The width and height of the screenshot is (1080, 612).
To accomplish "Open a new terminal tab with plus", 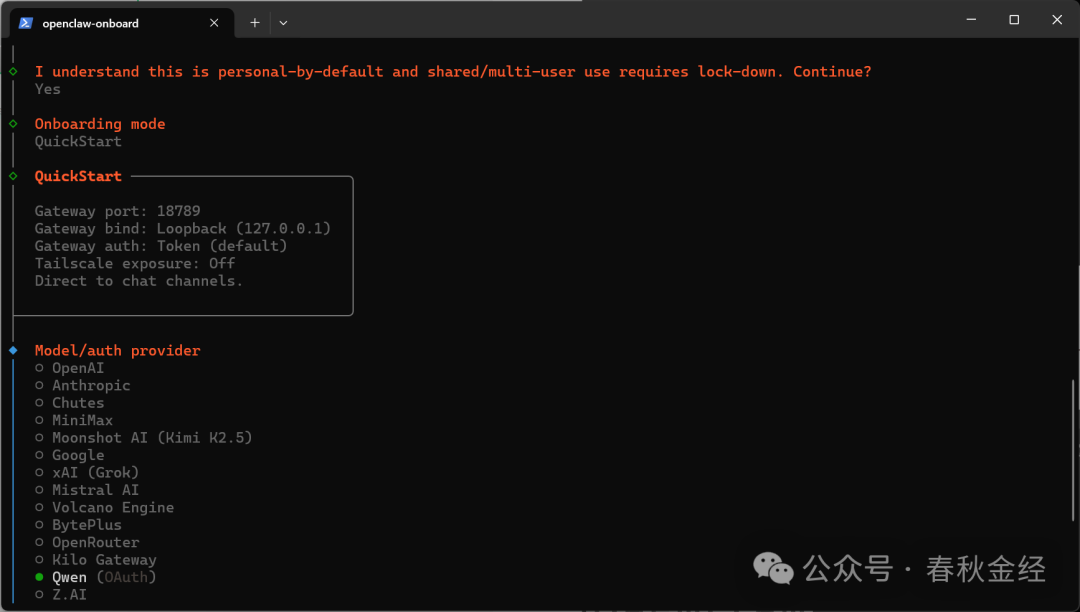I will [x=255, y=23].
